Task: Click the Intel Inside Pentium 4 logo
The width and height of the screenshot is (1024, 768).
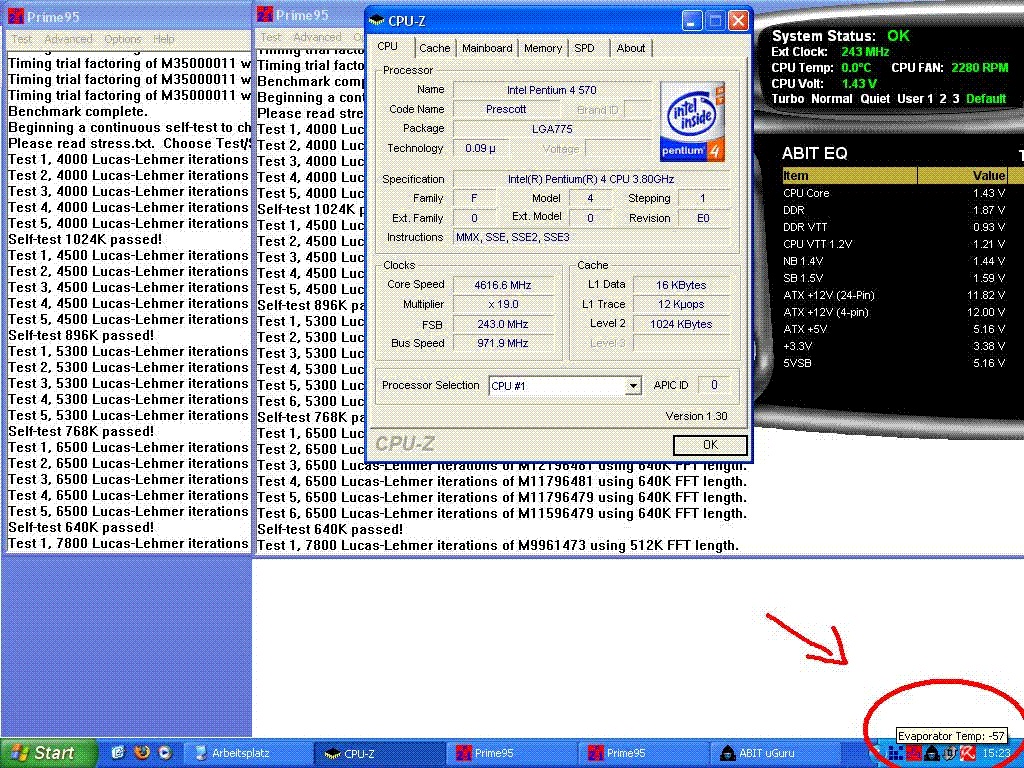Action: coord(692,121)
